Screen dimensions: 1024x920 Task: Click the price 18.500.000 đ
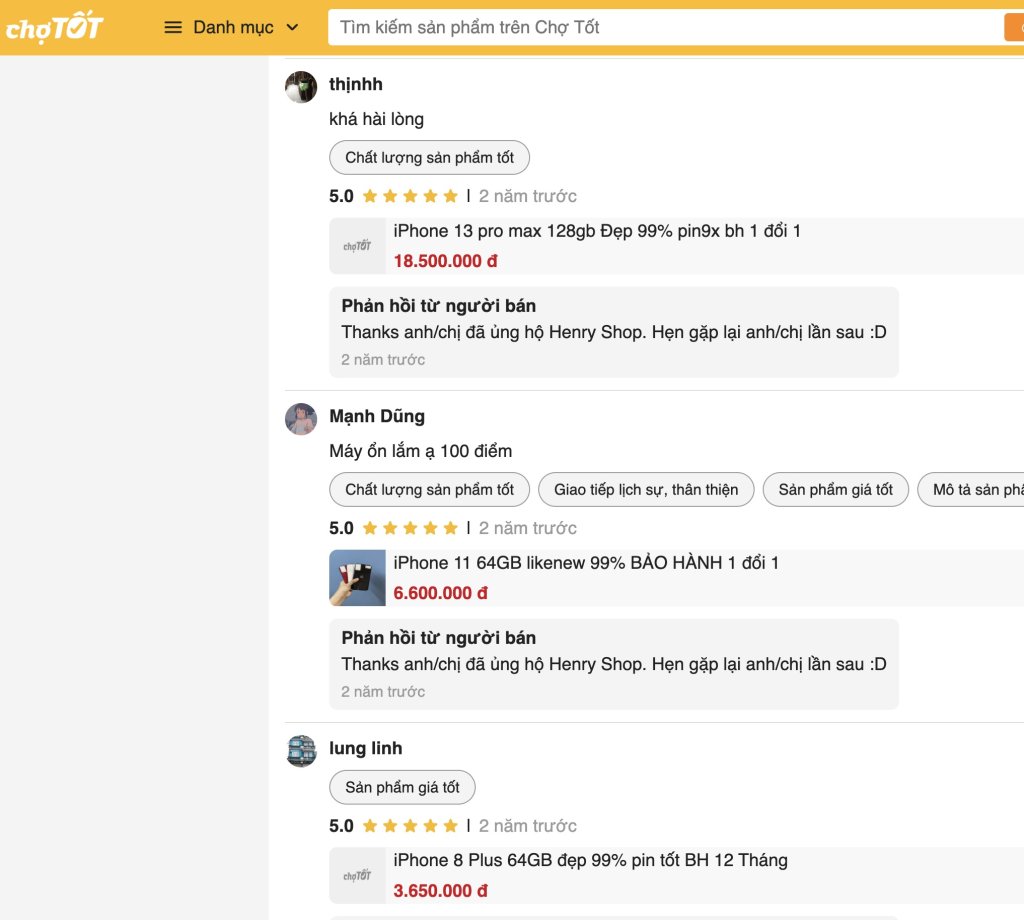(x=445, y=261)
